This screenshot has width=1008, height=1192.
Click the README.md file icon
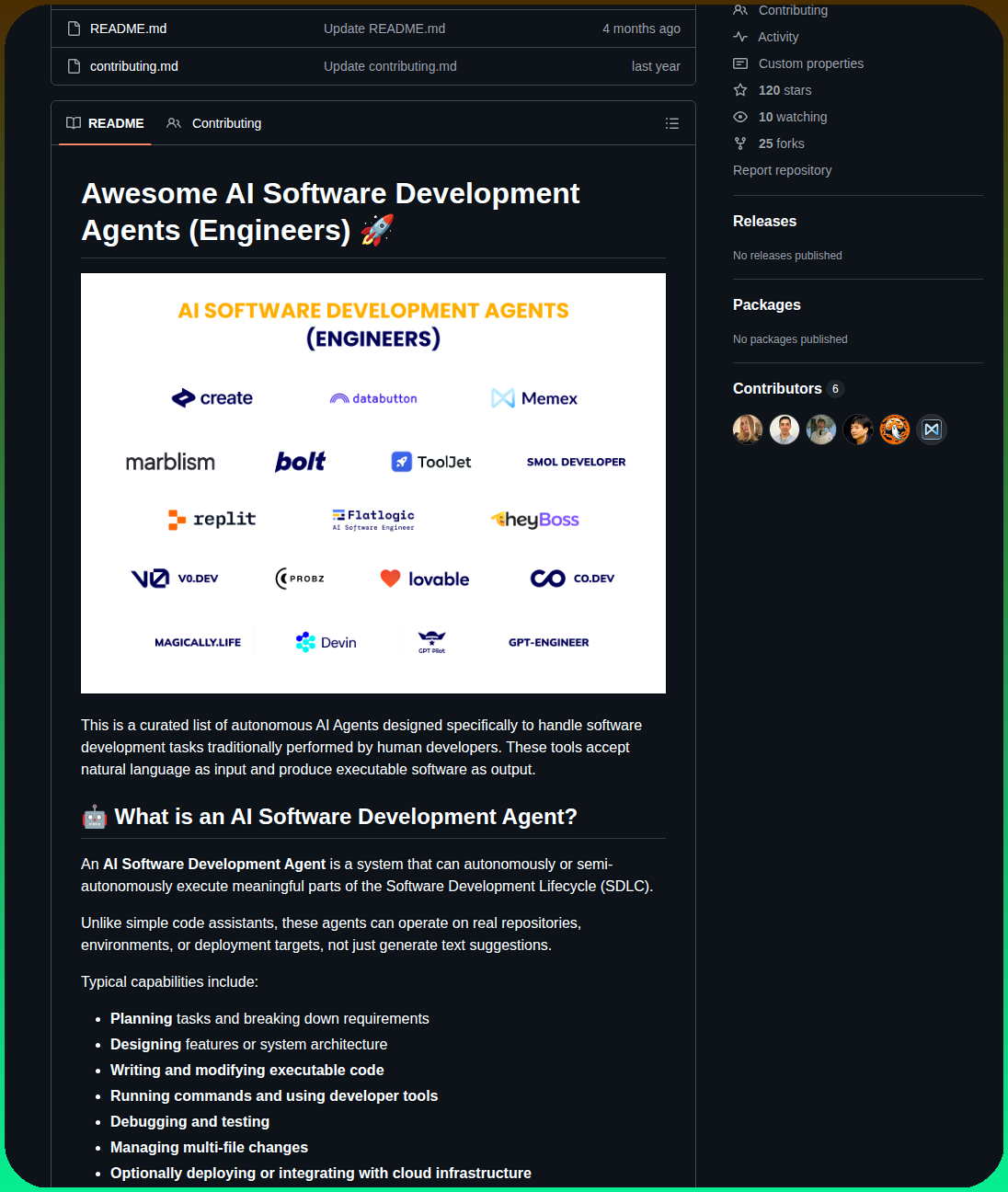click(x=74, y=29)
